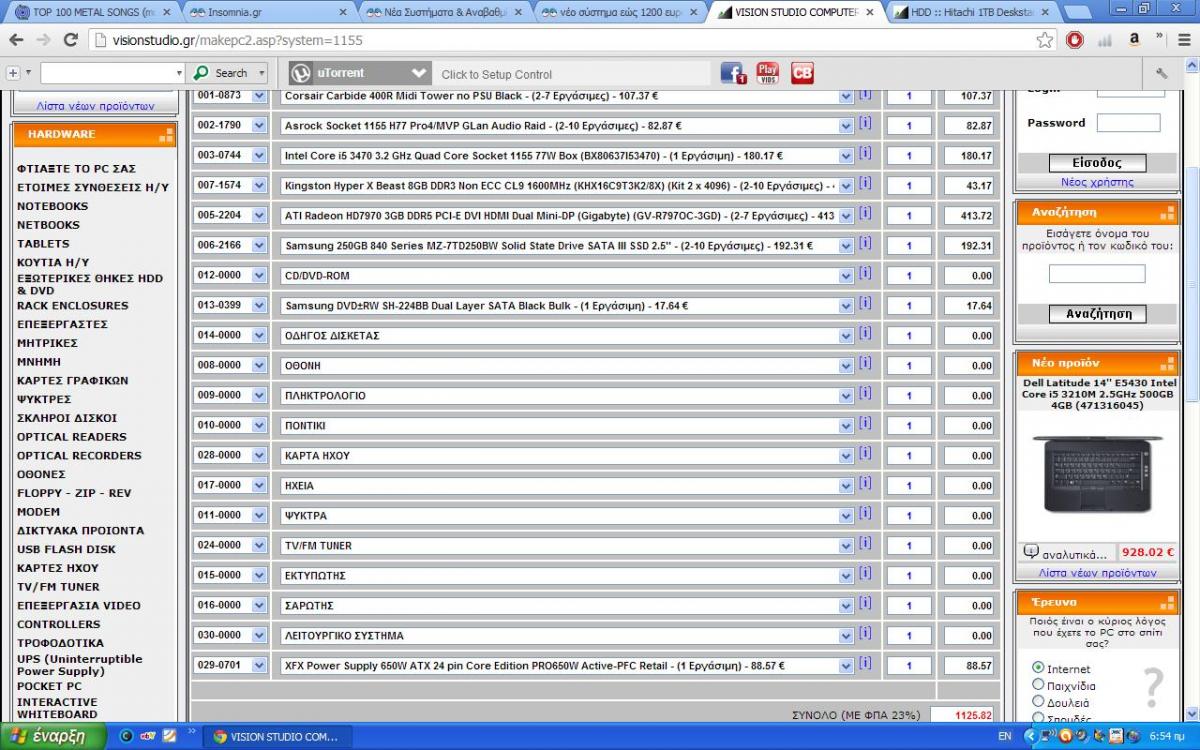Switch to Νέα Συστήματα & Αναβαθμίσεις tab
Viewport: 1200px width, 750px height.
click(x=443, y=13)
